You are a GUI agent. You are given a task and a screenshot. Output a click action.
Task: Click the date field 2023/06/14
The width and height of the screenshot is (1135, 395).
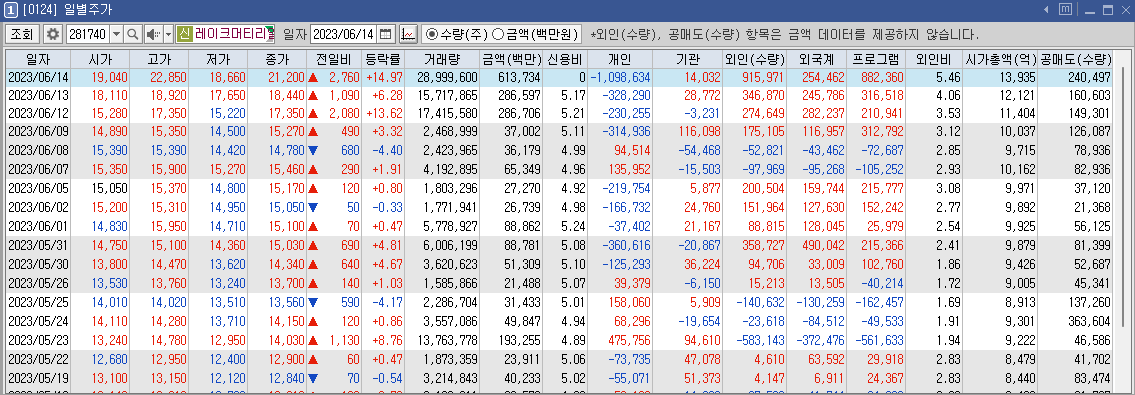[343, 34]
